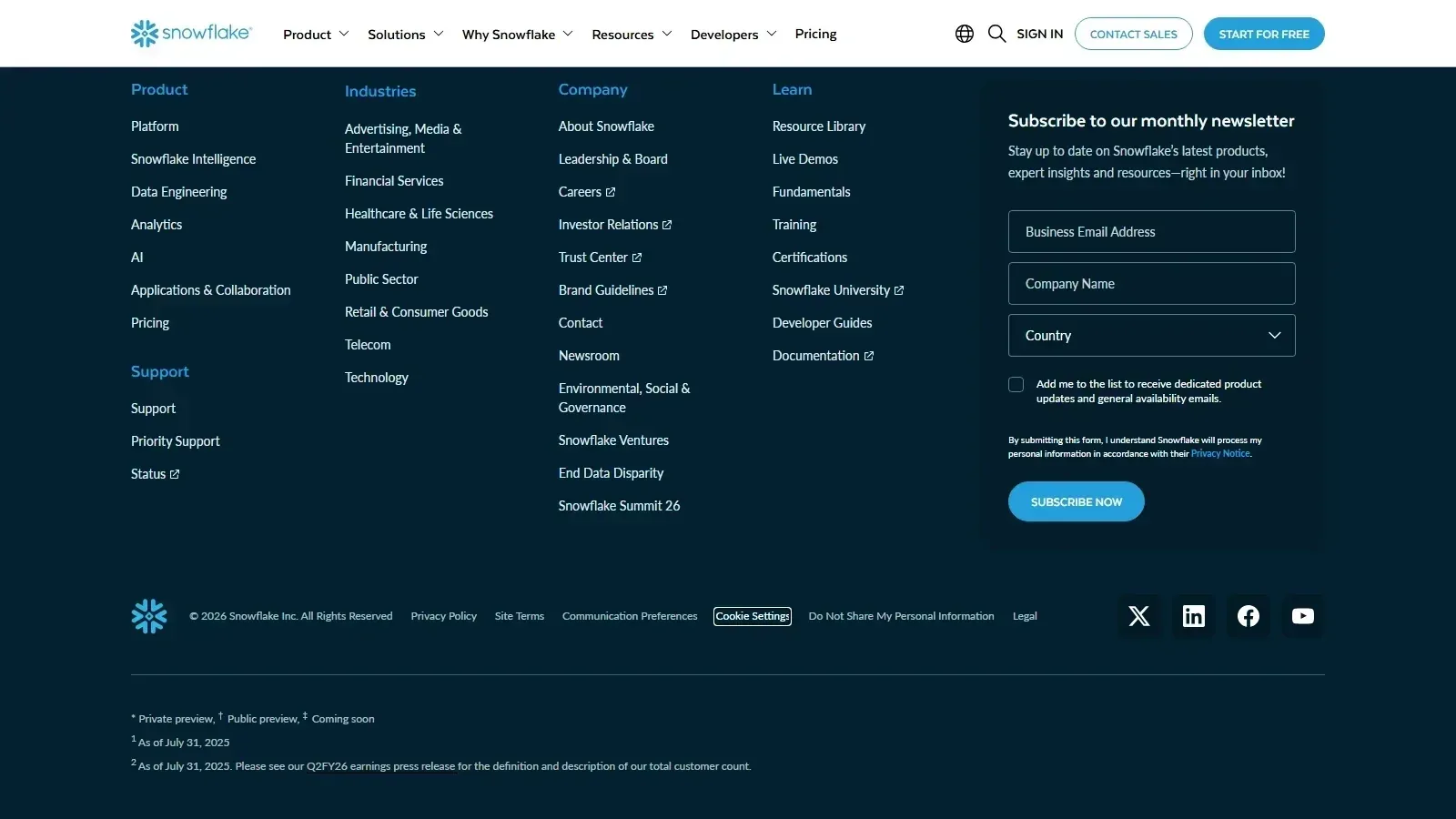Click external-link icon beside Trust Center

(x=637, y=258)
